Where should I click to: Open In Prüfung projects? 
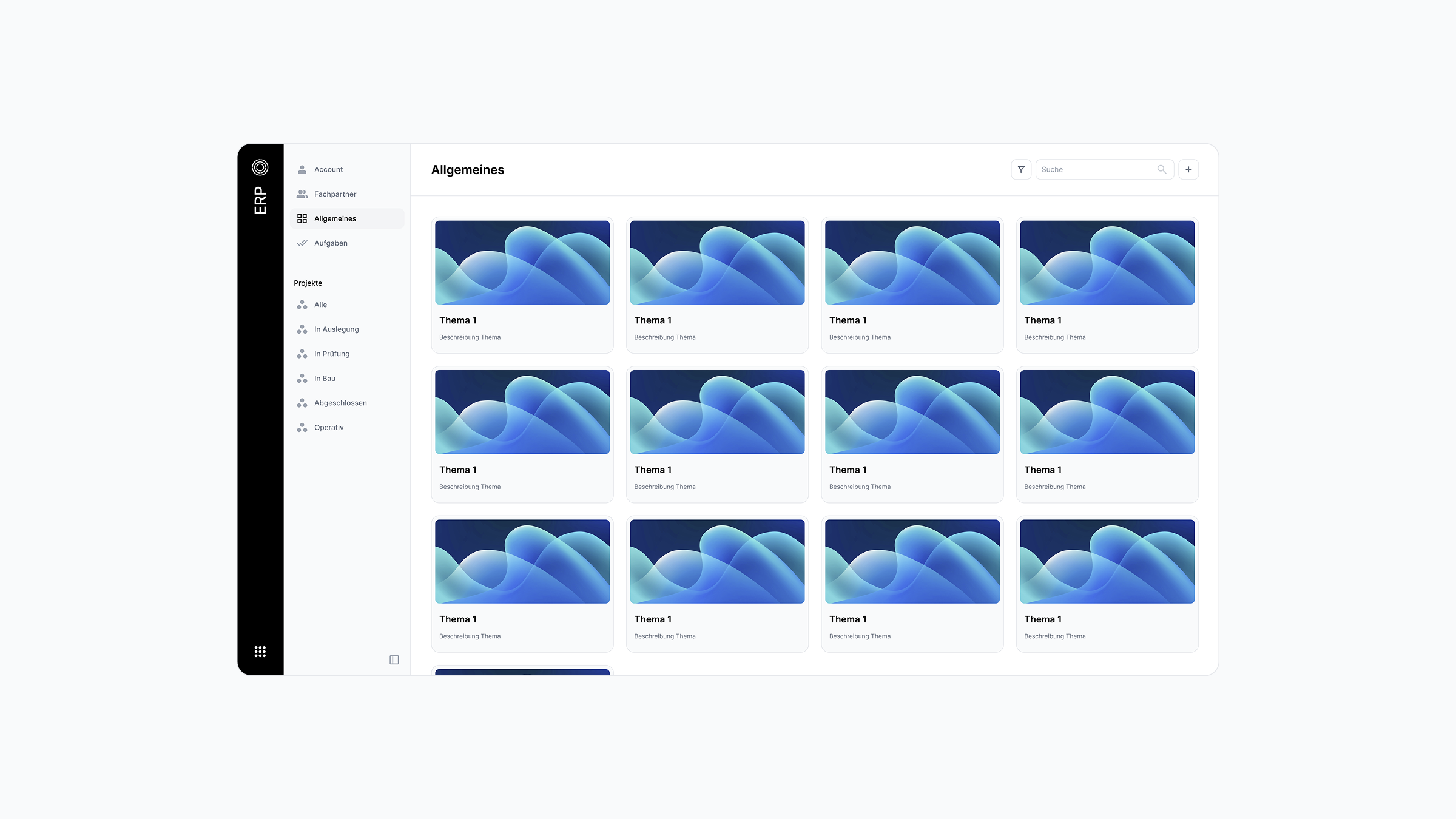[x=331, y=354]
